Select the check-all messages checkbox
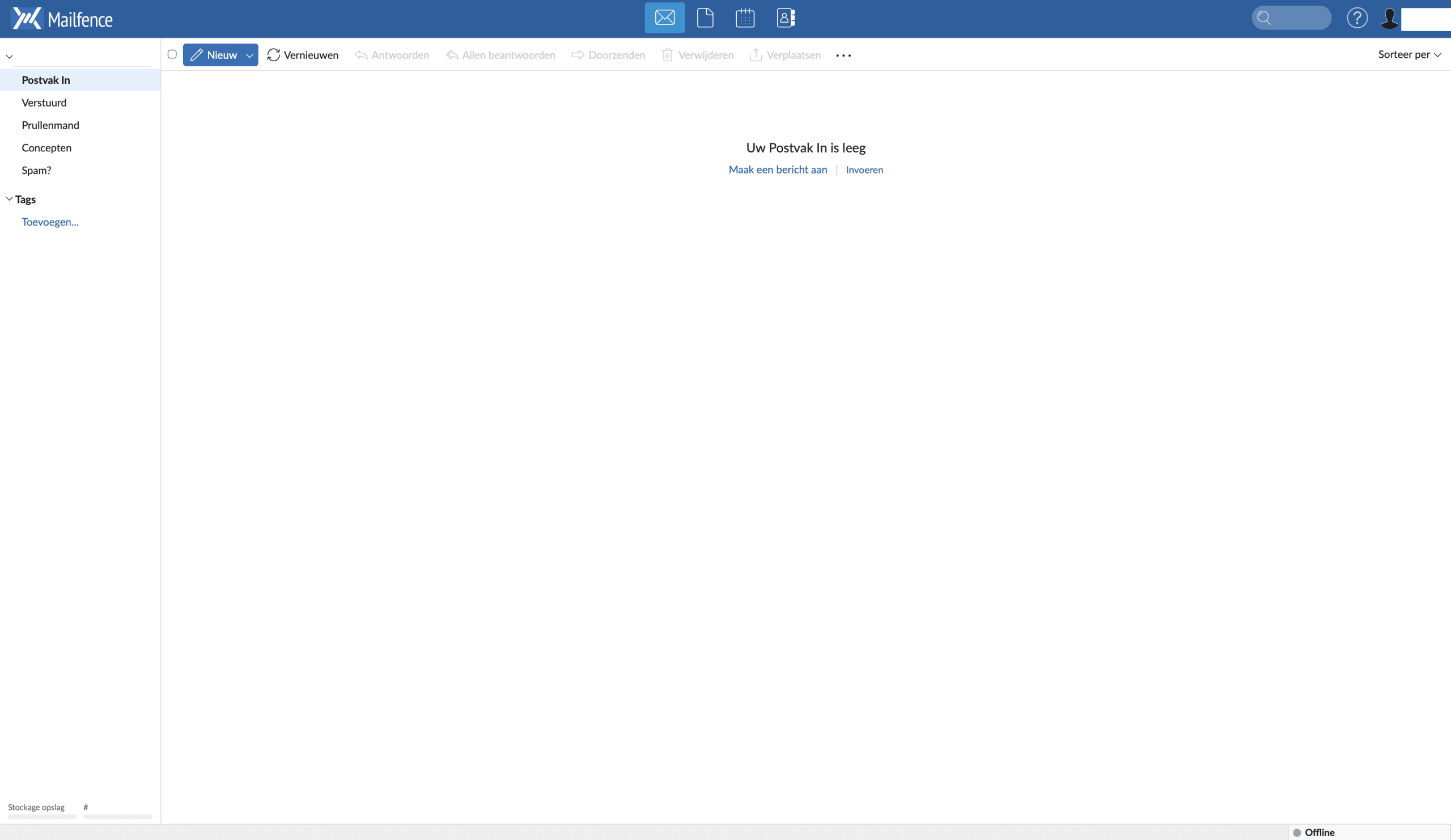This screenshot has height=840, width=1451. [172, 54]
